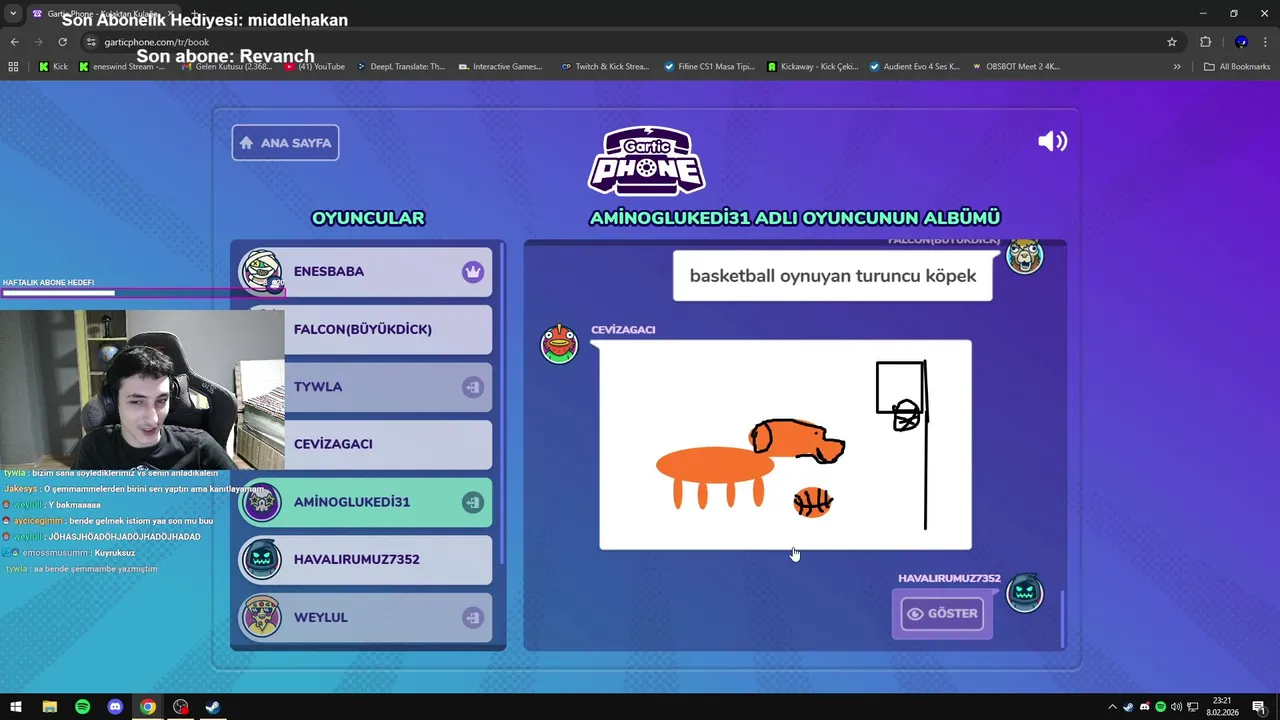Open Spotify from the taskbar
The image size is (1280, 720).
point(82,707)
